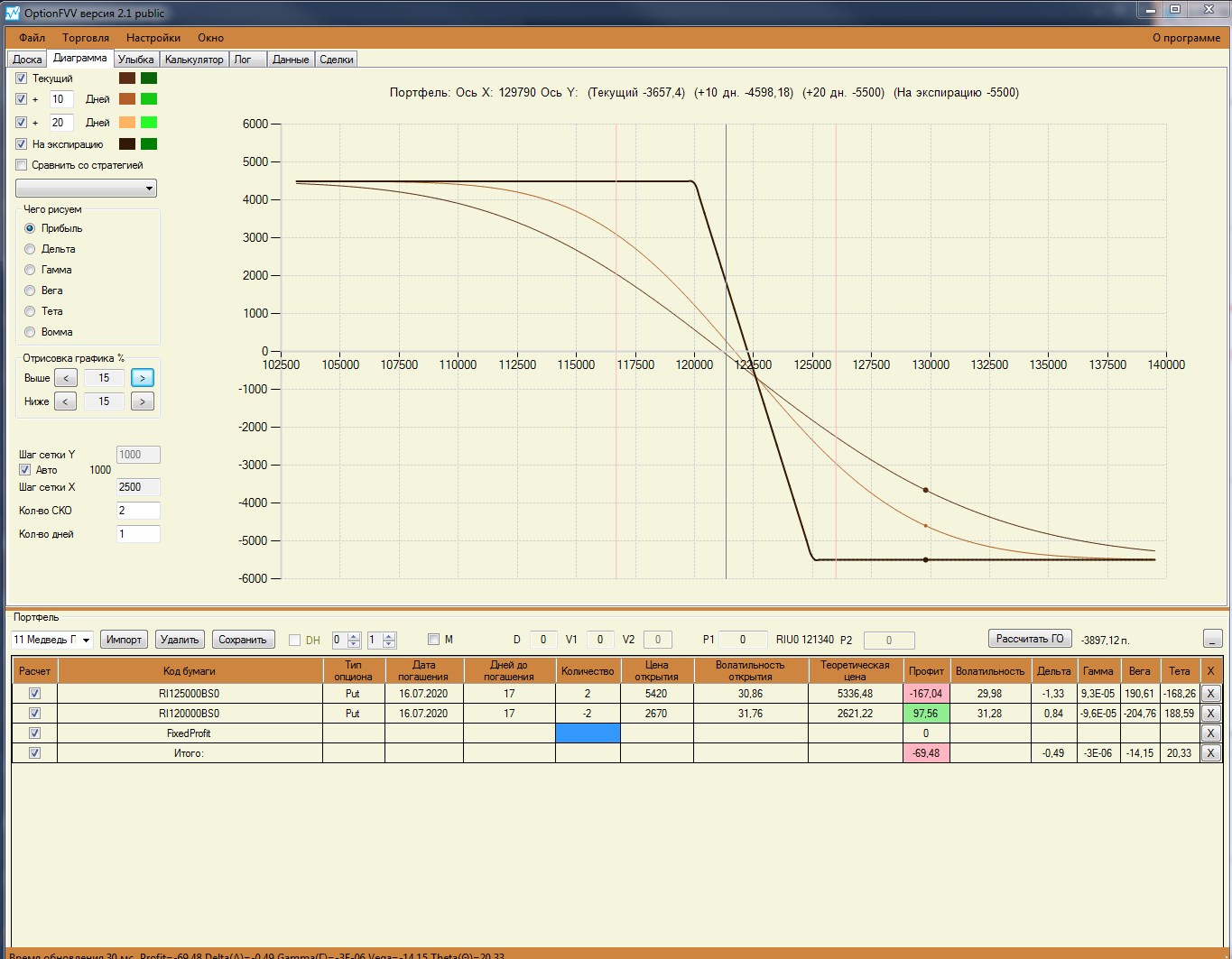Open the Торговля menu
This screenshot has height=959, width=1232.
click(x=86, y=38)
